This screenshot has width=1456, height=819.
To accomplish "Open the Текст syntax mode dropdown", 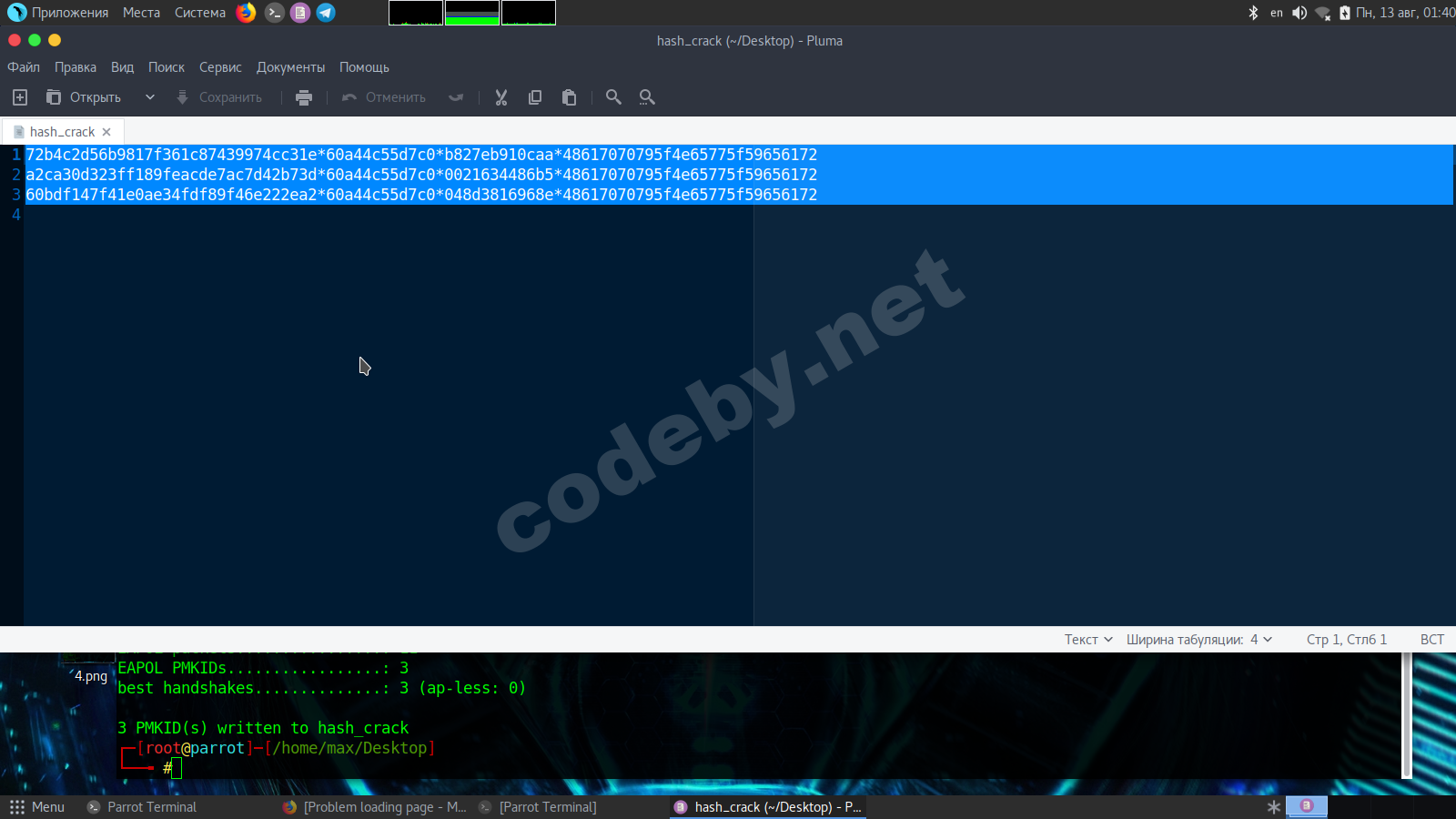I will click(x=1088, y=640).
